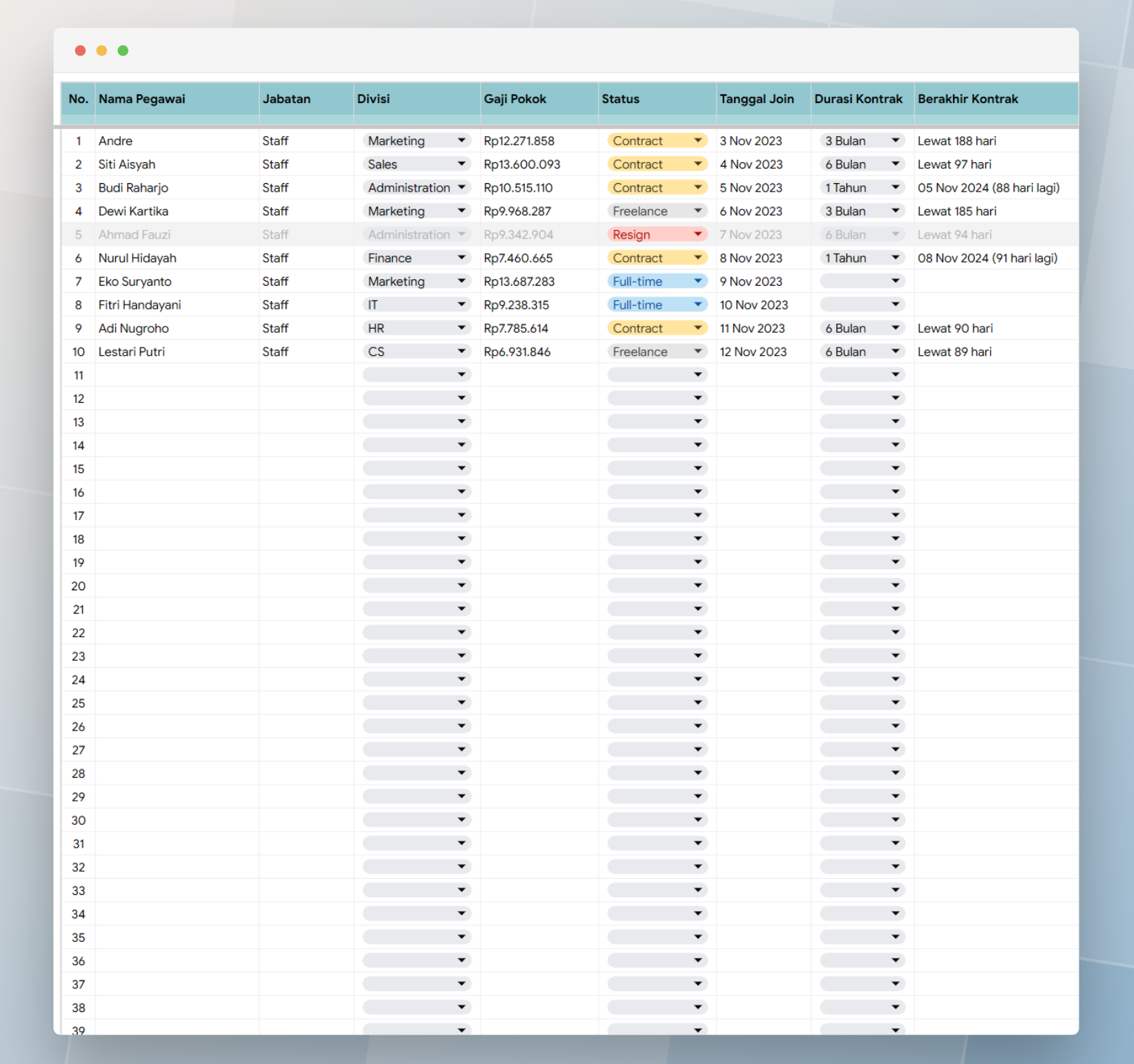The width and height of the screenshot is (1134, 1064).
Task: Click the Jabatan column header
Action: [306, 99]
